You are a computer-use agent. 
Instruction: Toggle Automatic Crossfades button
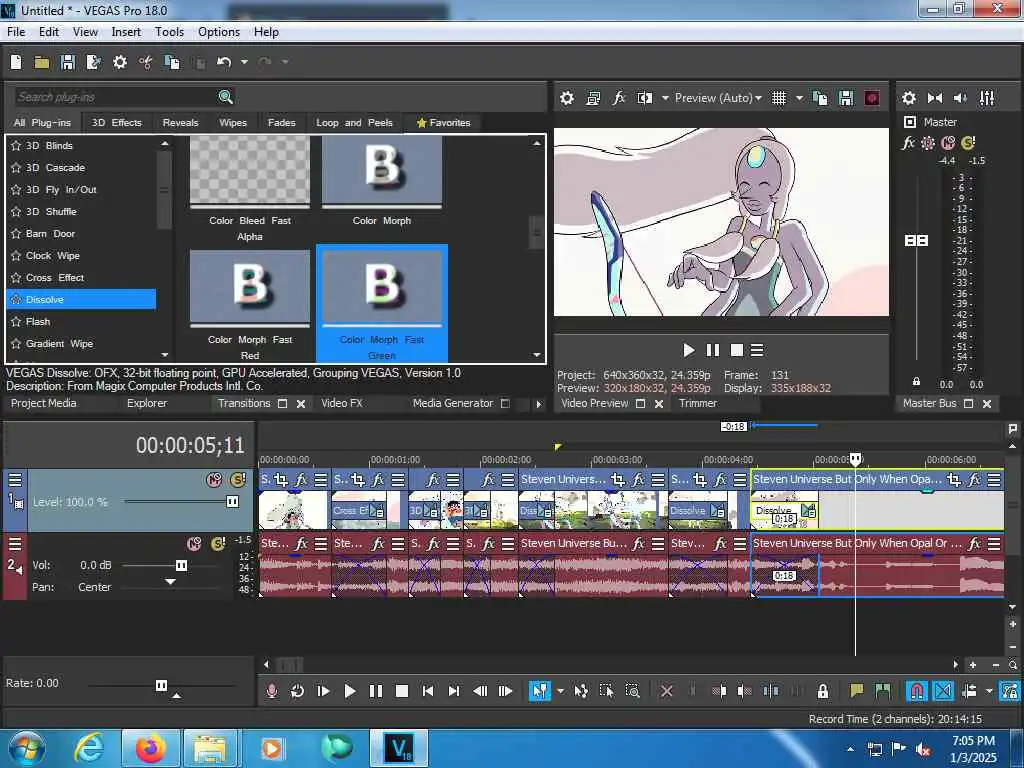(943, 690)
